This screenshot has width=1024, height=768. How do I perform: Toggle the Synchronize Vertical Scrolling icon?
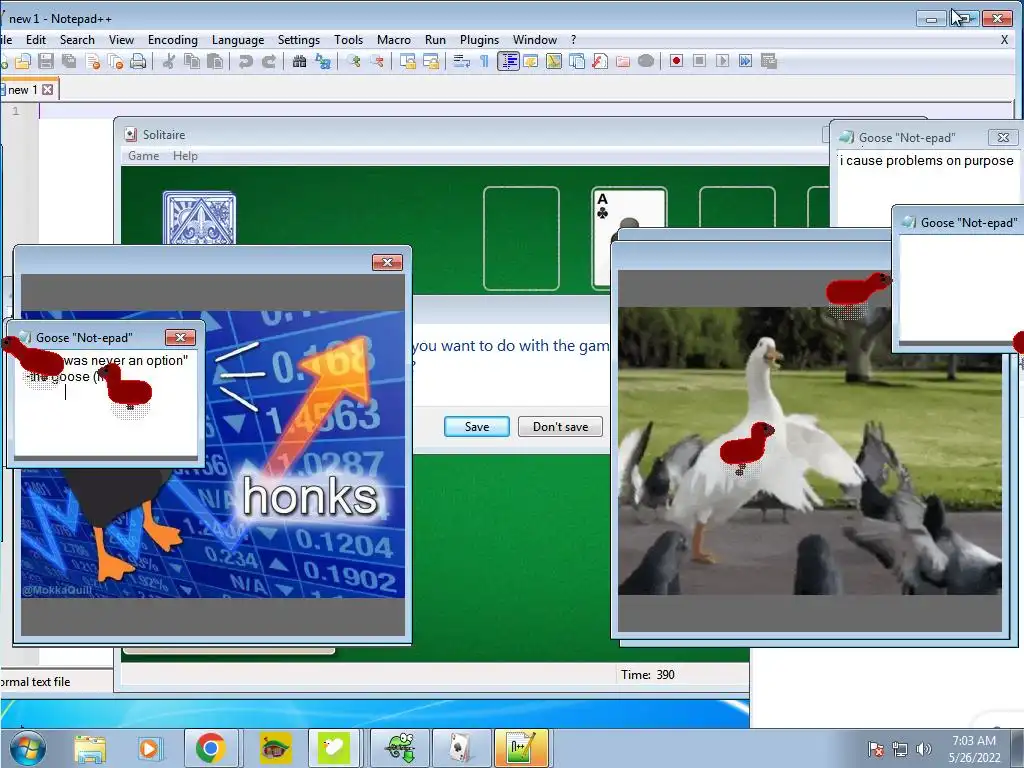408,61
